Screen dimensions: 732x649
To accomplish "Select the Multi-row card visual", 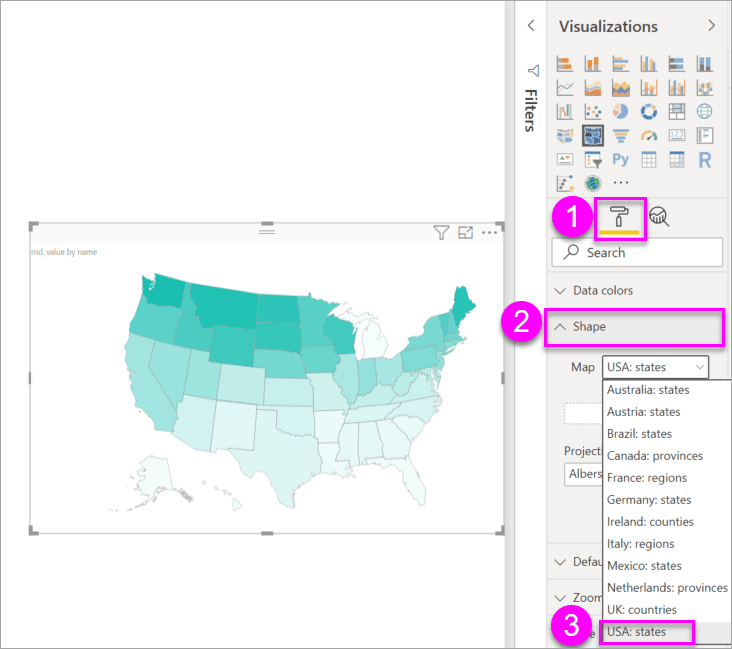I will [704, 135].
